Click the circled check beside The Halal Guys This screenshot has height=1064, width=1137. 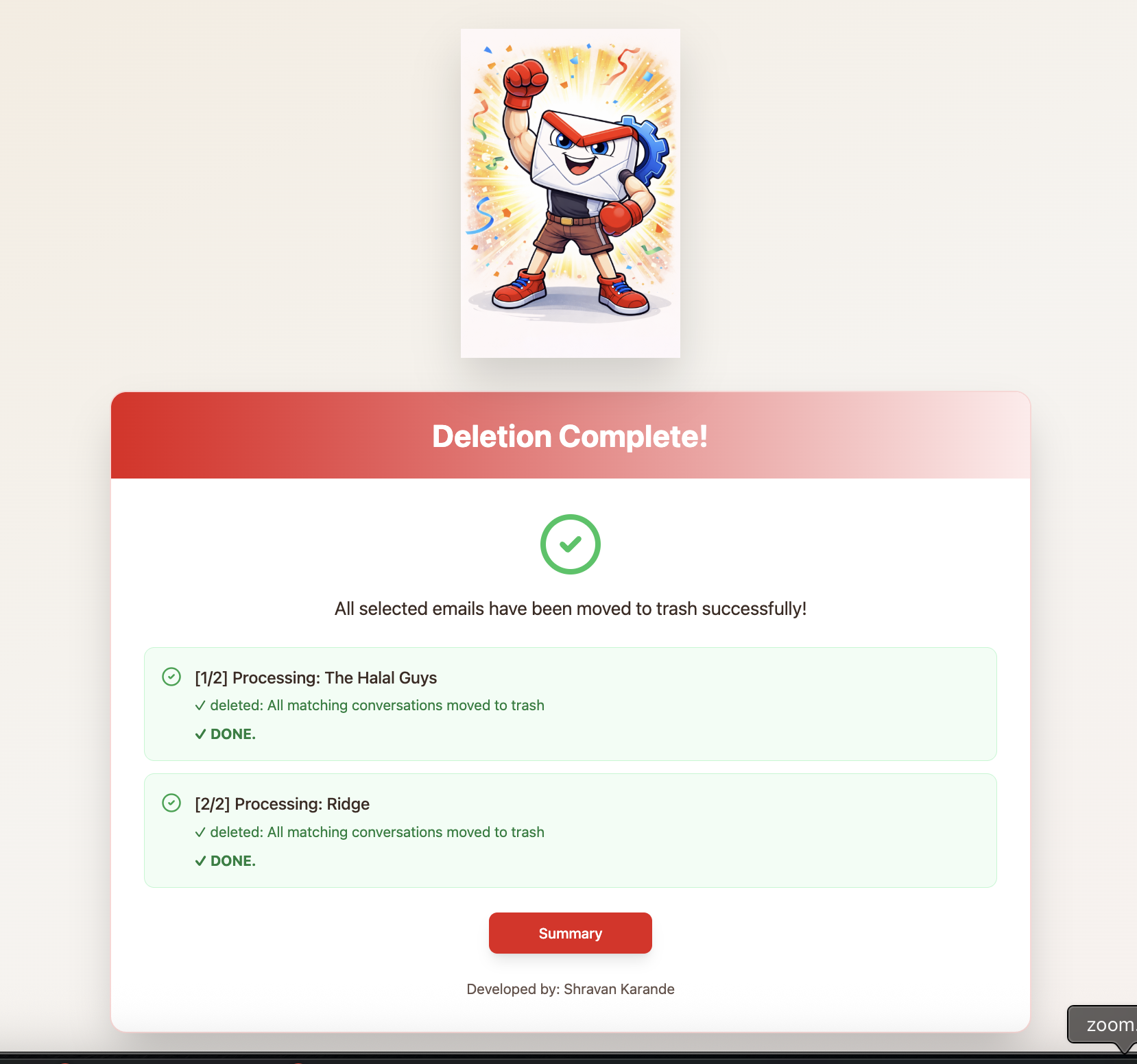[171, 677]
